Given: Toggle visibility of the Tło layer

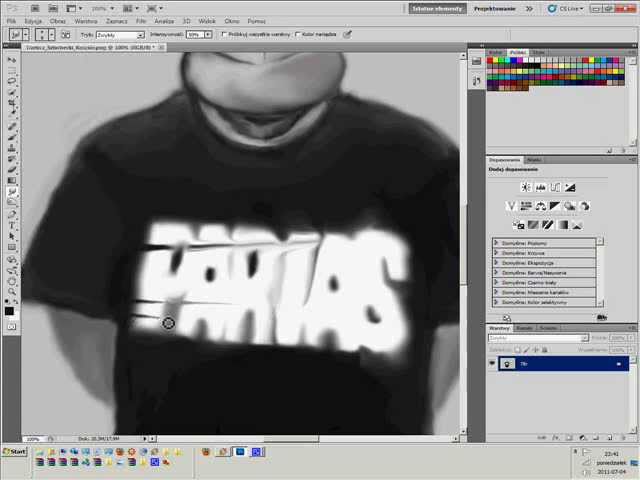Looking at the screenshot, I should point(492,363).
